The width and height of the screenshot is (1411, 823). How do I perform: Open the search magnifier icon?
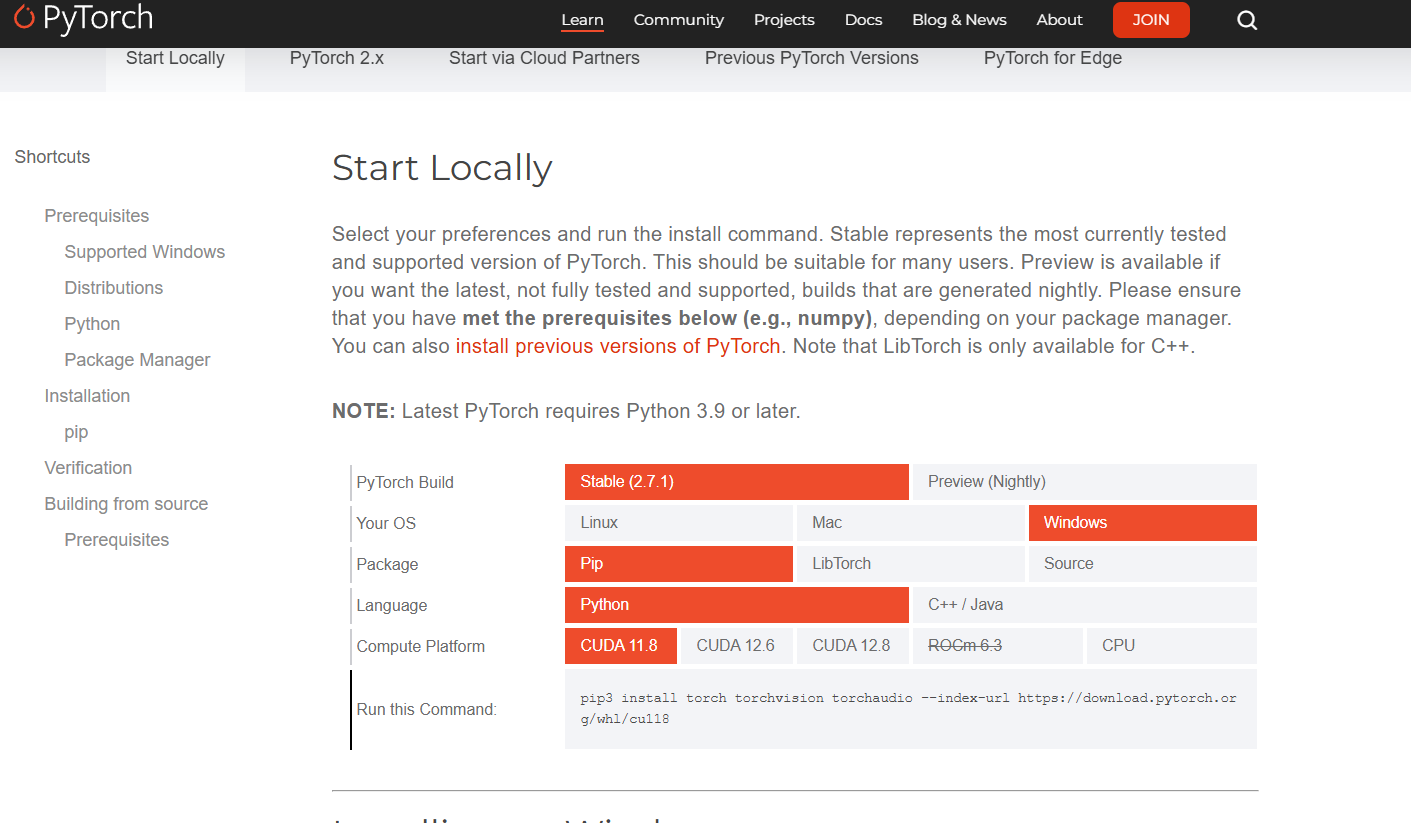(1247, 20)
